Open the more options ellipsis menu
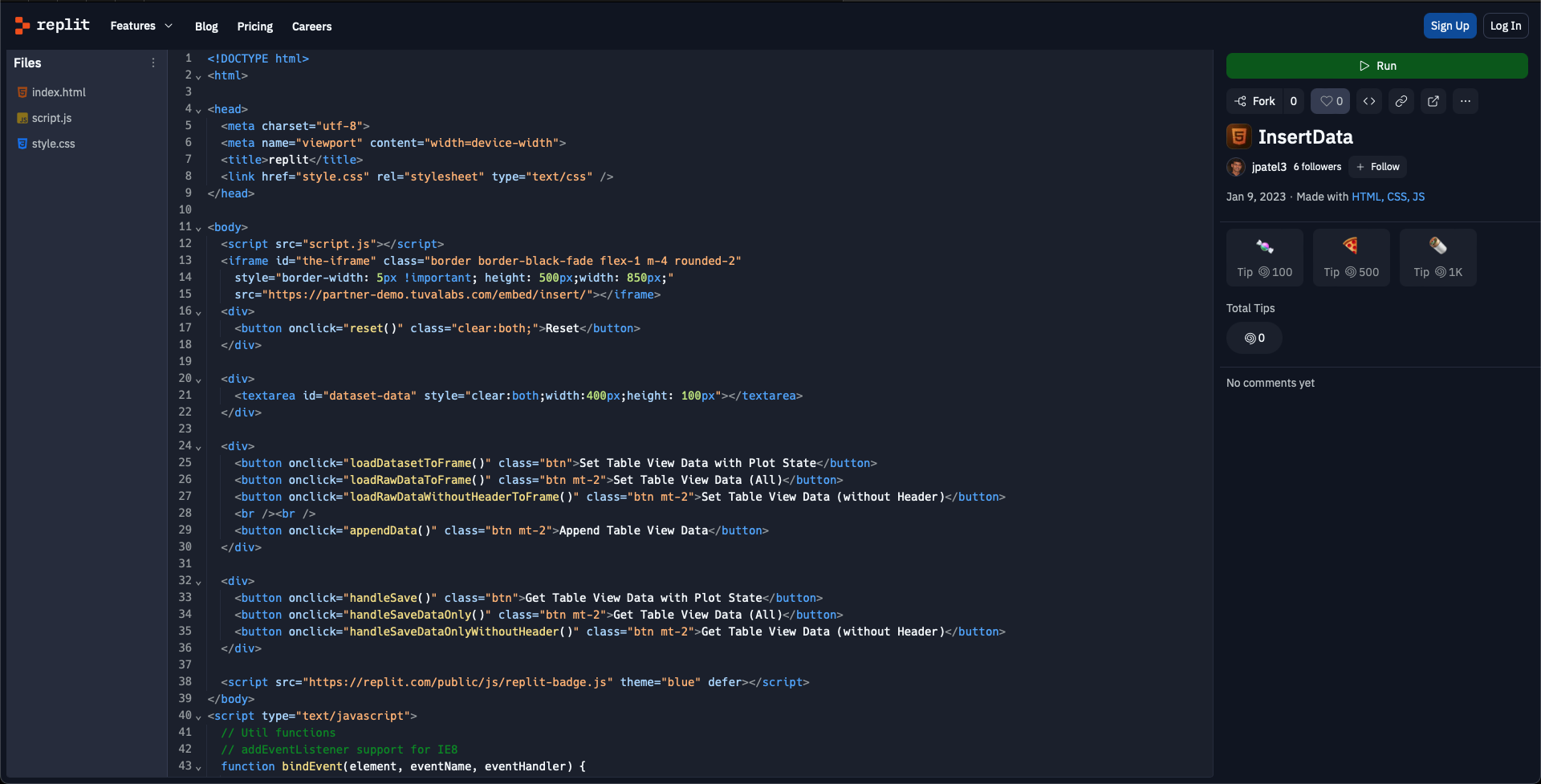1541x784 pixels. 1466,101
